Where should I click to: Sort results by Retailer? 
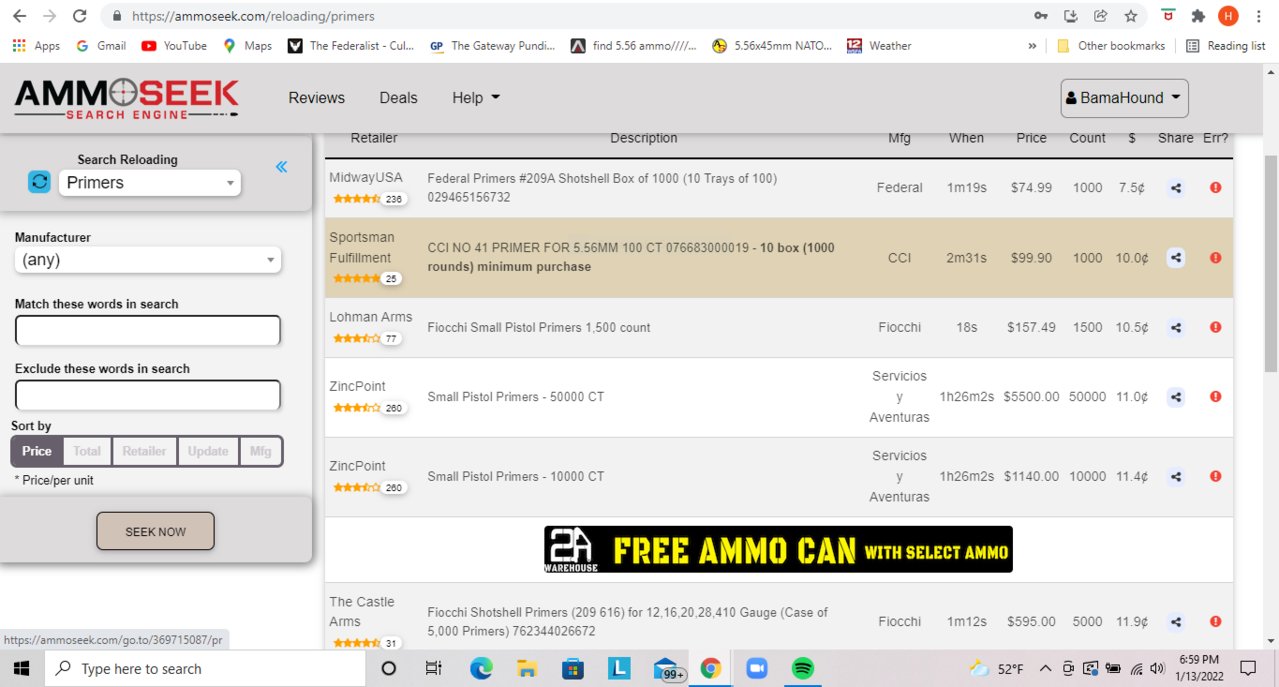tap(145, 451)
